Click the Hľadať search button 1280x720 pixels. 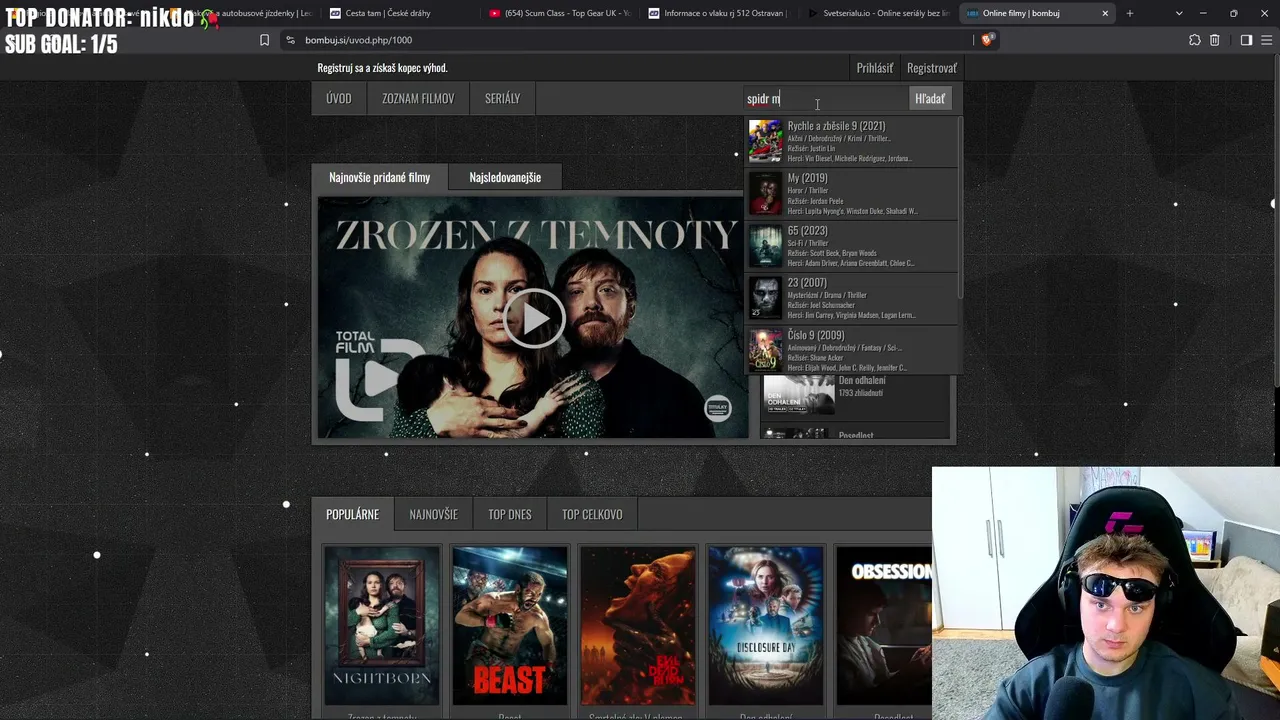tap(930, 98)
